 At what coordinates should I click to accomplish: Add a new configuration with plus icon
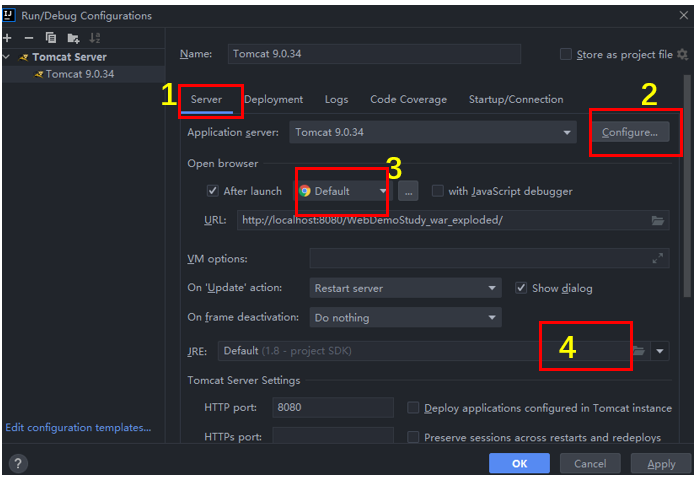[x=7, y=38]
